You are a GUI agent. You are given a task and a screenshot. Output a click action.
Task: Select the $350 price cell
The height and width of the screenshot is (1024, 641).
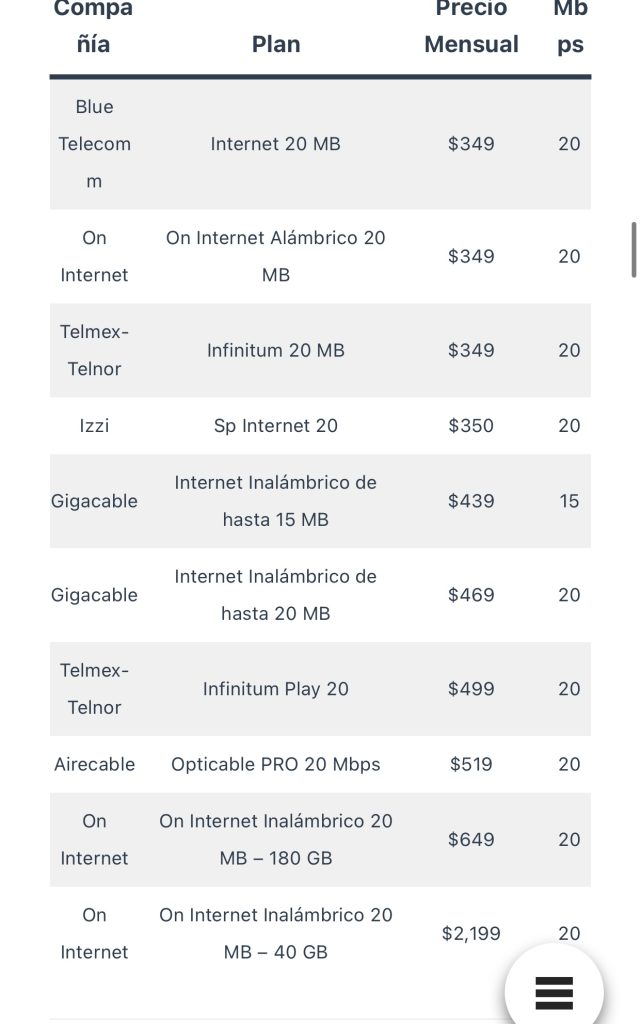[x=471, y=426]
